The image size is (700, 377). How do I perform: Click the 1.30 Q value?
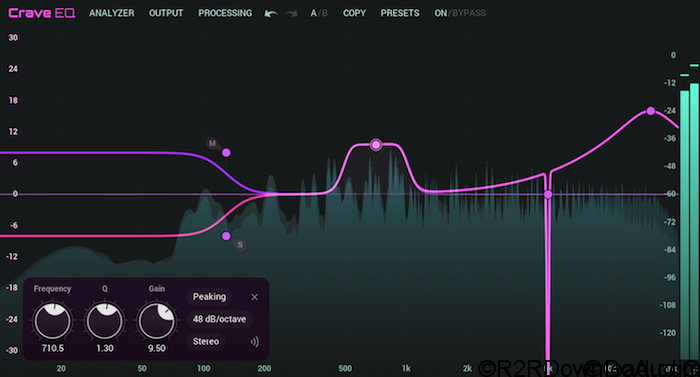coord(105,348)
